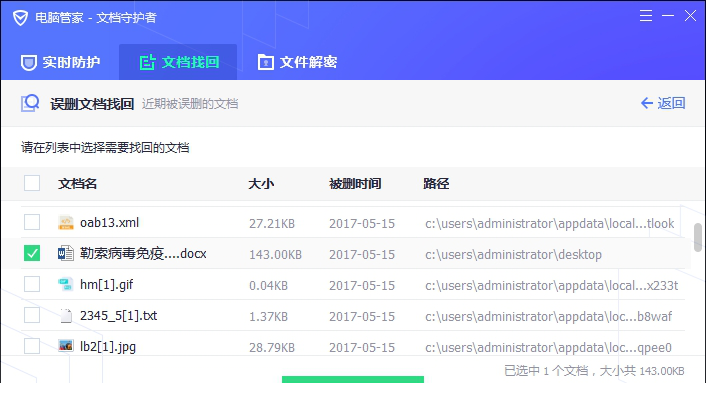Click the path ending in ...x233t
Screen dimensions: 706x398
click(552, 286)
